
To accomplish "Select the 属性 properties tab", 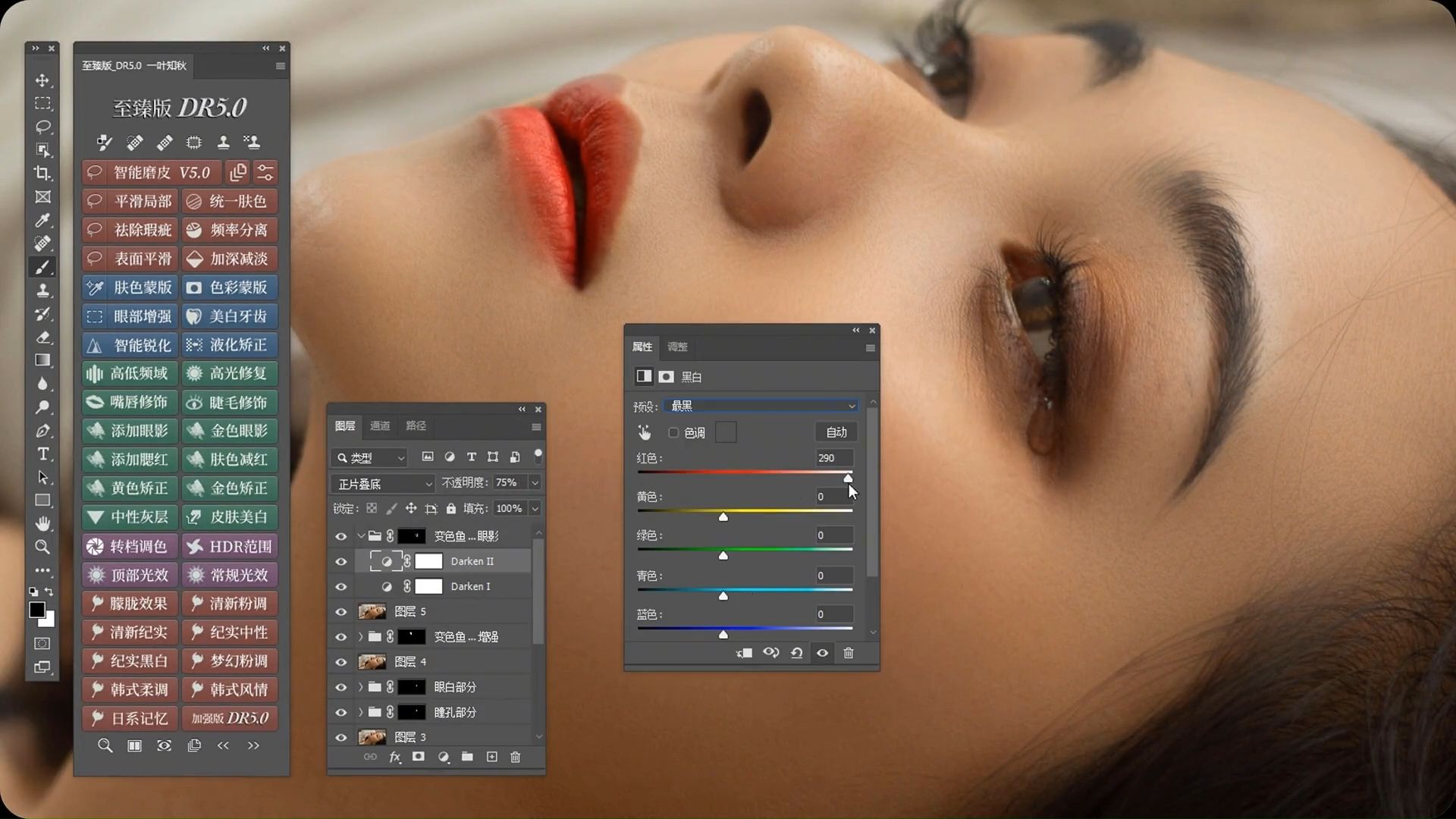I will tap(642, 347).
